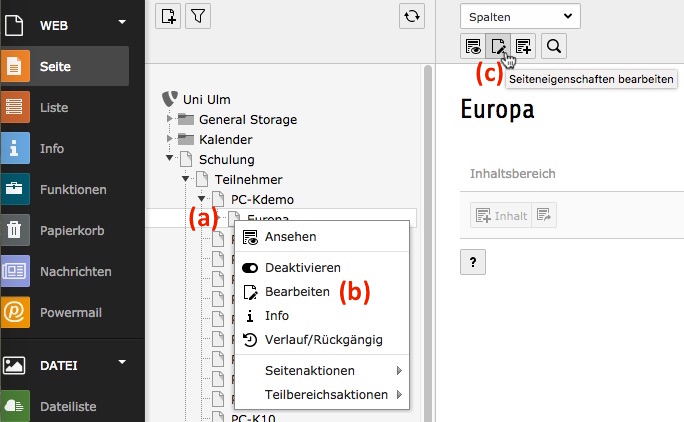Choose Info from context menu
The image size is (684, 422).
pyautogui.click(x=322, y=316)
